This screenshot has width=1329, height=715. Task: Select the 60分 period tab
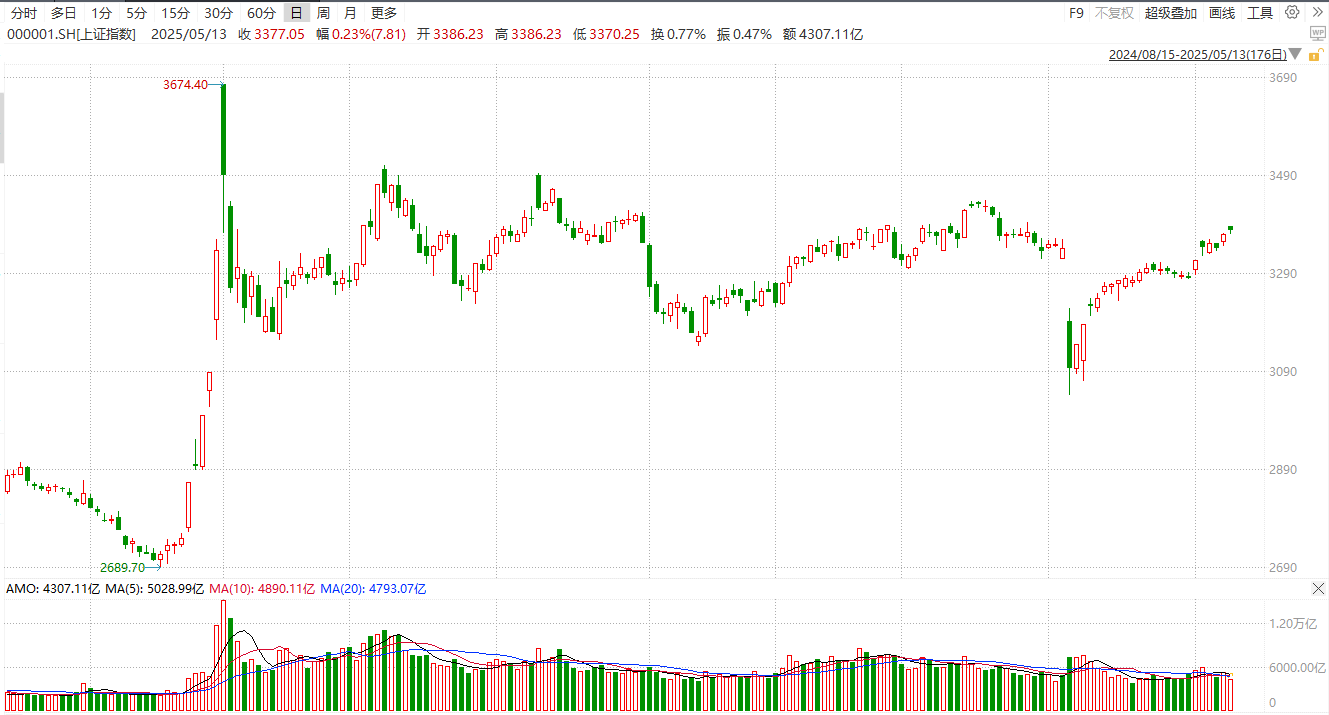click(261, 13)
